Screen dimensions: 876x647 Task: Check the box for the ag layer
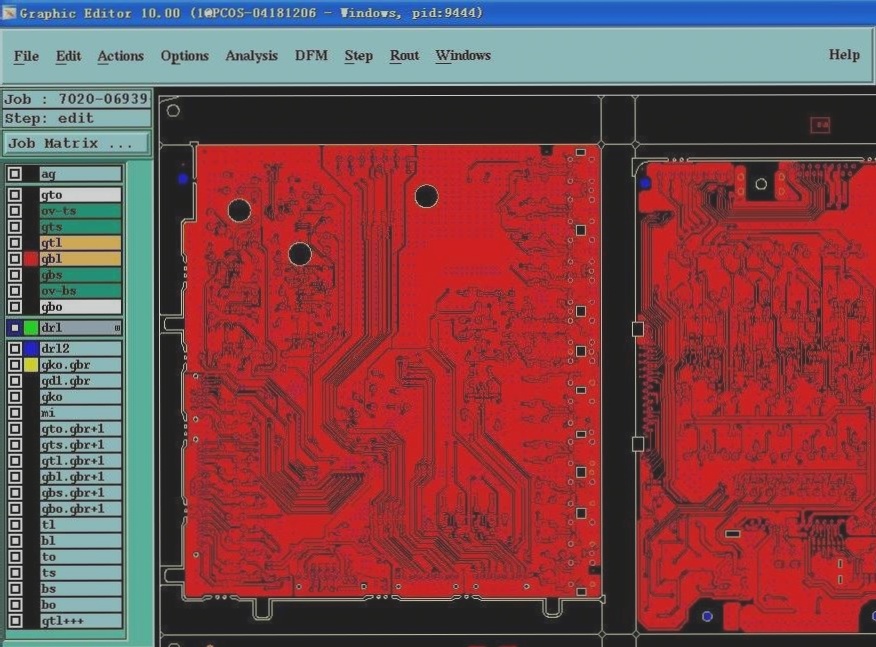pyautogui.click(x=15, y=174)
